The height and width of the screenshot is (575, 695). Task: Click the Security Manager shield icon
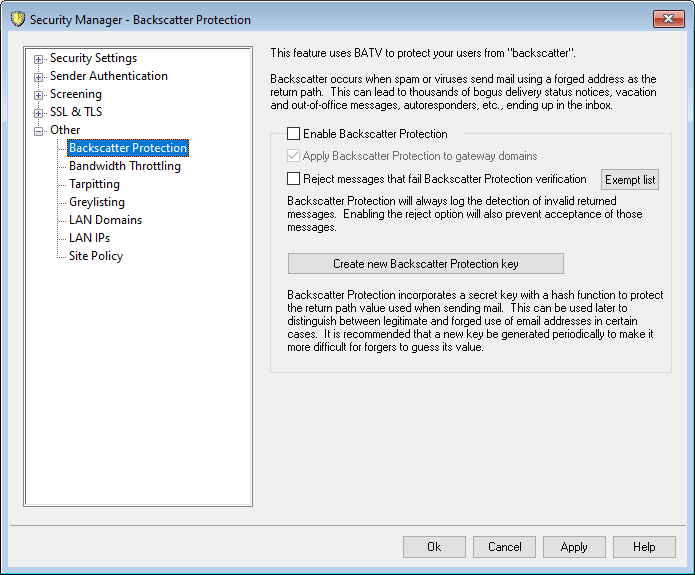coord(17,19)
